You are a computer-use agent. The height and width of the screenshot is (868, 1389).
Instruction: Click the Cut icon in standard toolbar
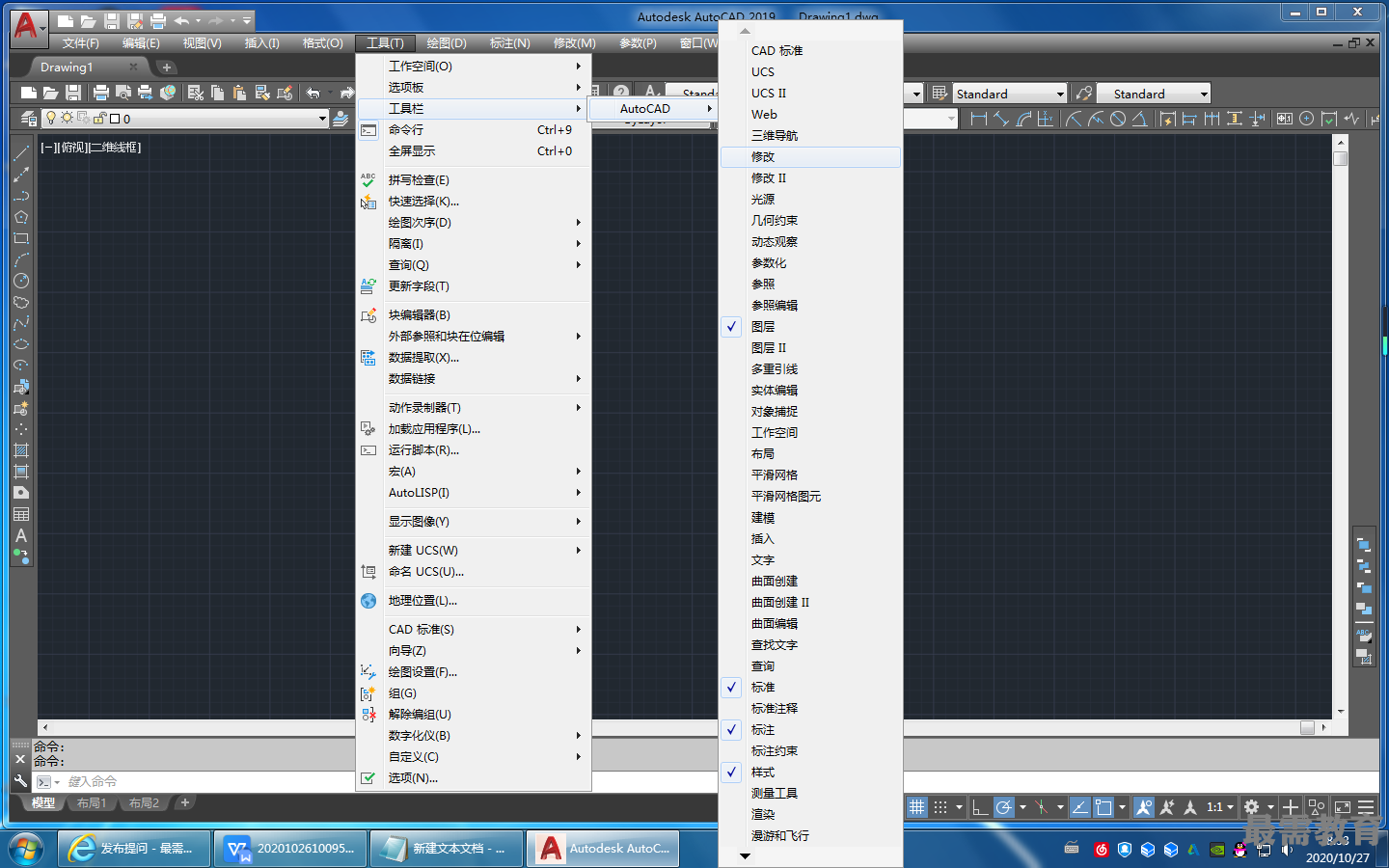coord(196,93)
